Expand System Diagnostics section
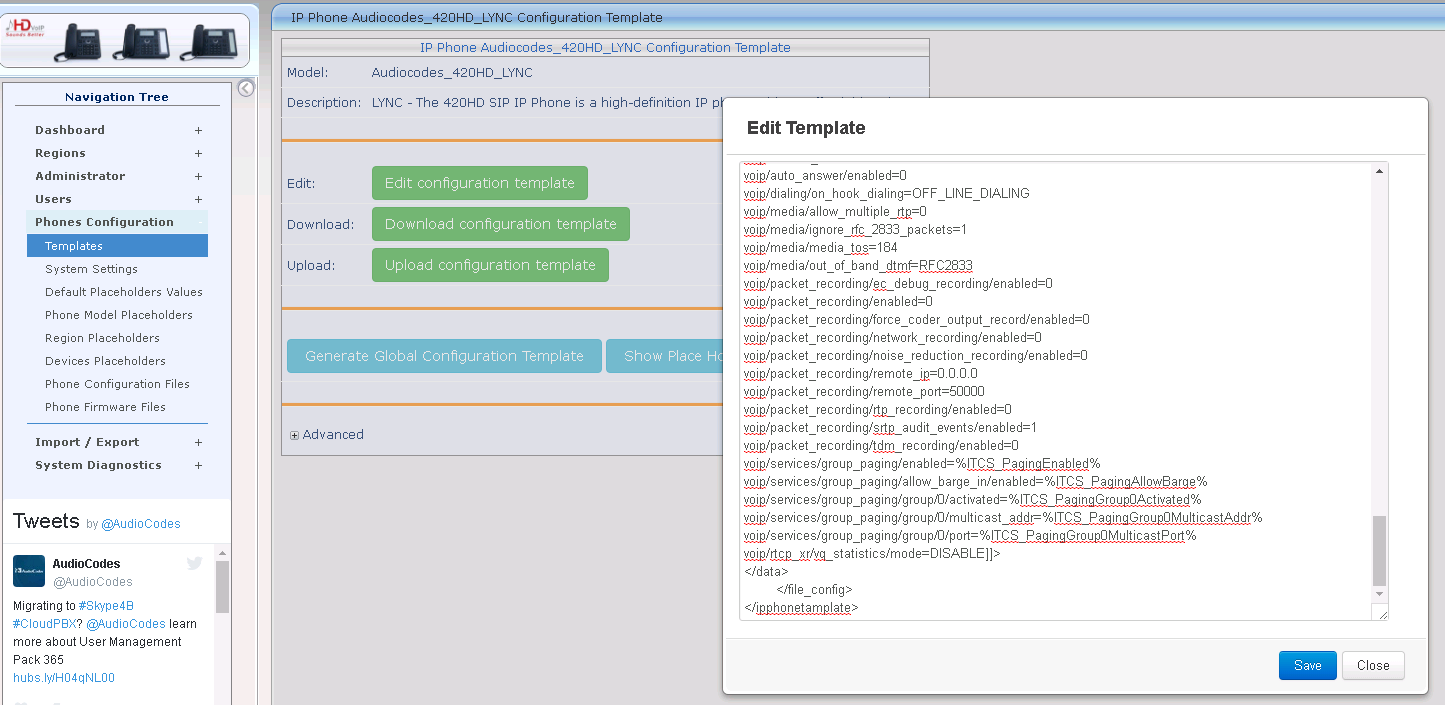The image size is (1445, 705). coord(198,465)
